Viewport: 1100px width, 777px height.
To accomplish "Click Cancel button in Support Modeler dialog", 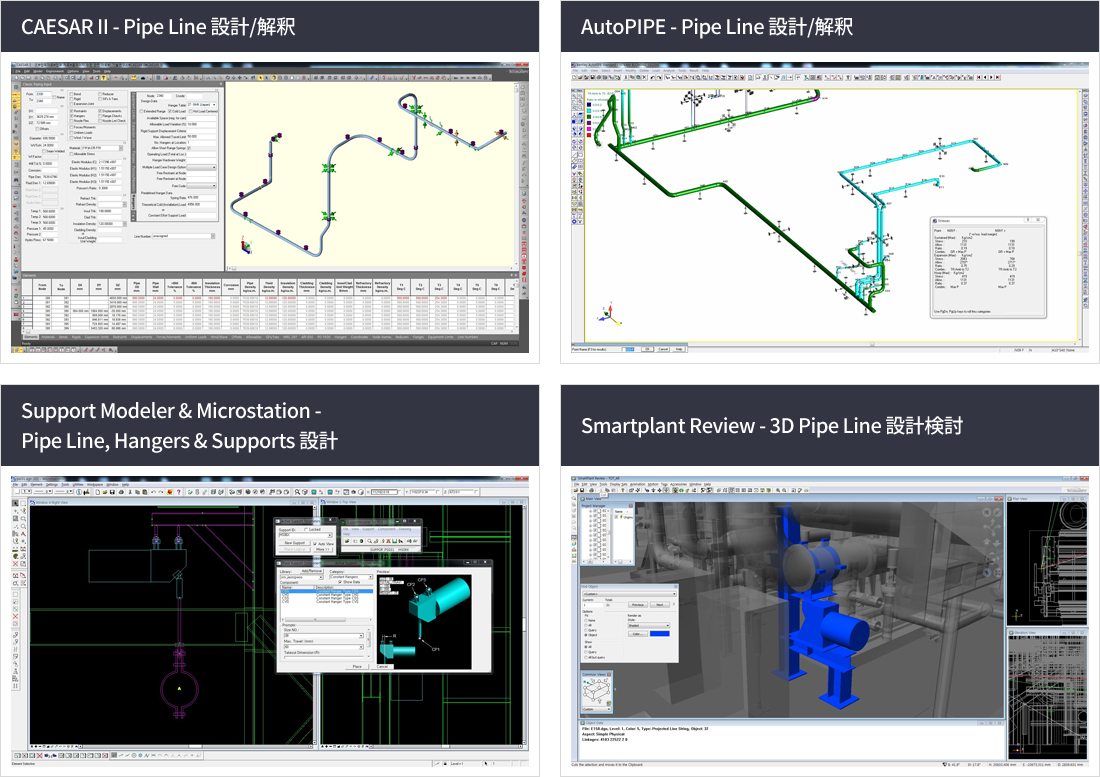I will tap(382, 666).
